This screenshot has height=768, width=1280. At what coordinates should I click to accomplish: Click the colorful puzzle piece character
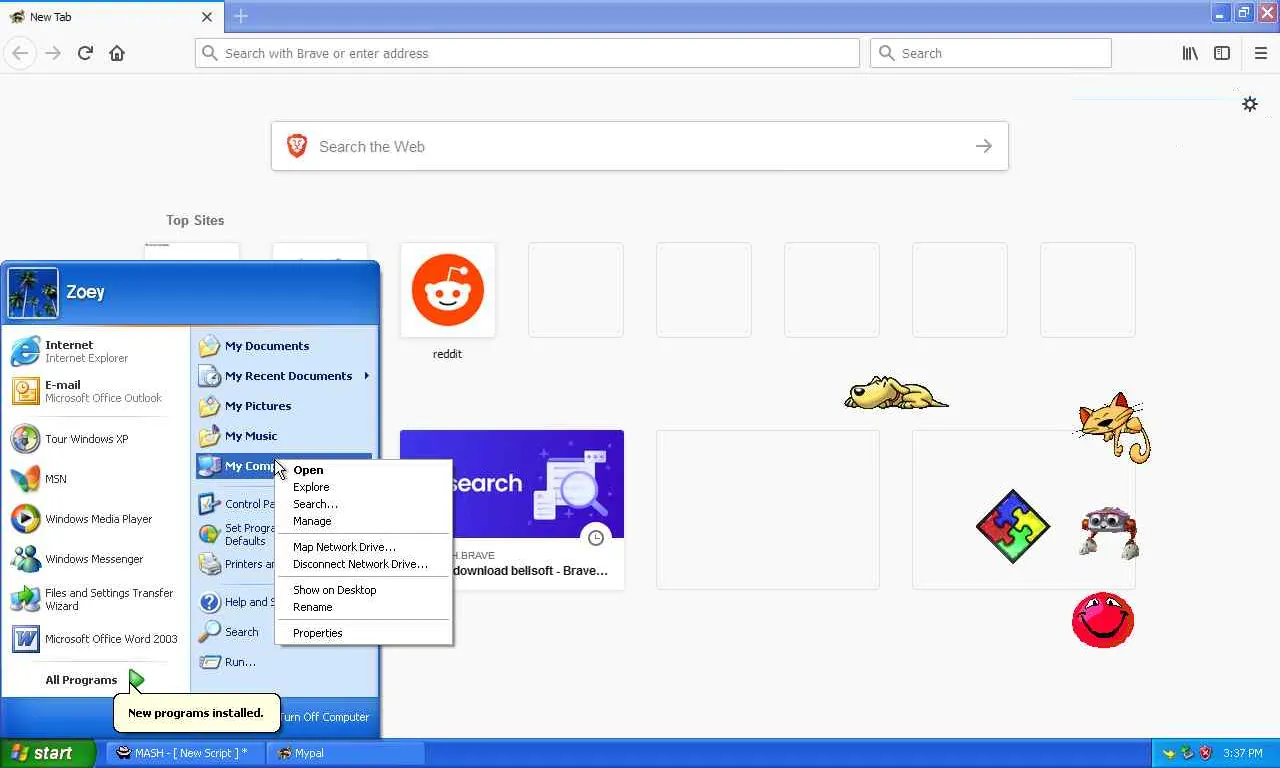tap(1013, 526)
